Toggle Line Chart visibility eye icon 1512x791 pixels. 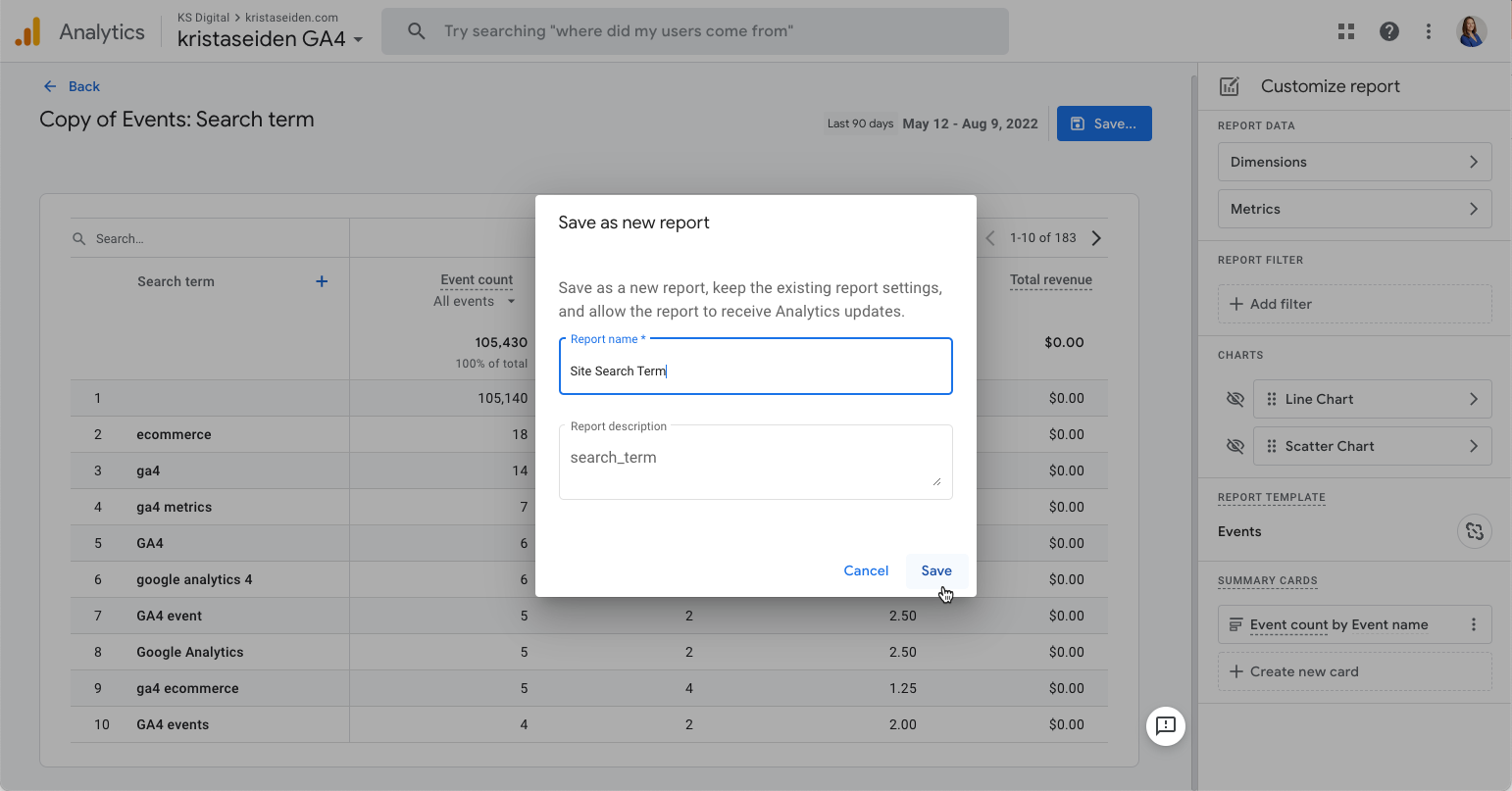tap(1235, 399)
